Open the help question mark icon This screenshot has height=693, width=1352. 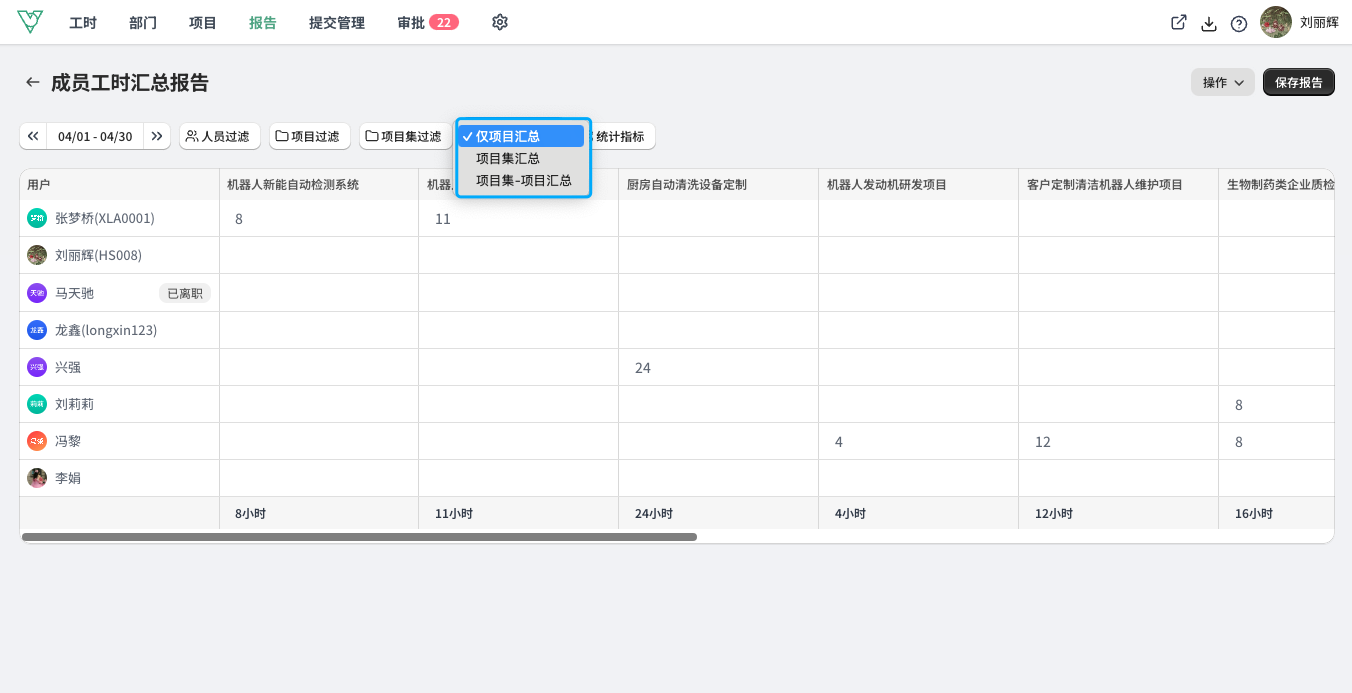pyautogui.click(x=1239, y=23)
